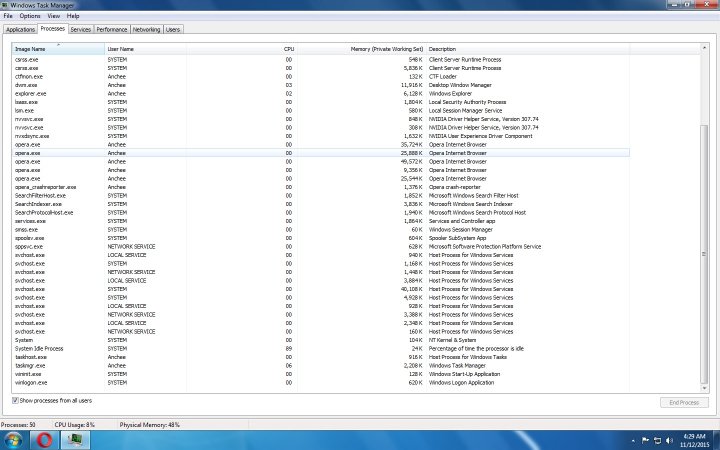Click Processes: 50 status text
Viewport: 720px width, 450px height.
[18, 425]
